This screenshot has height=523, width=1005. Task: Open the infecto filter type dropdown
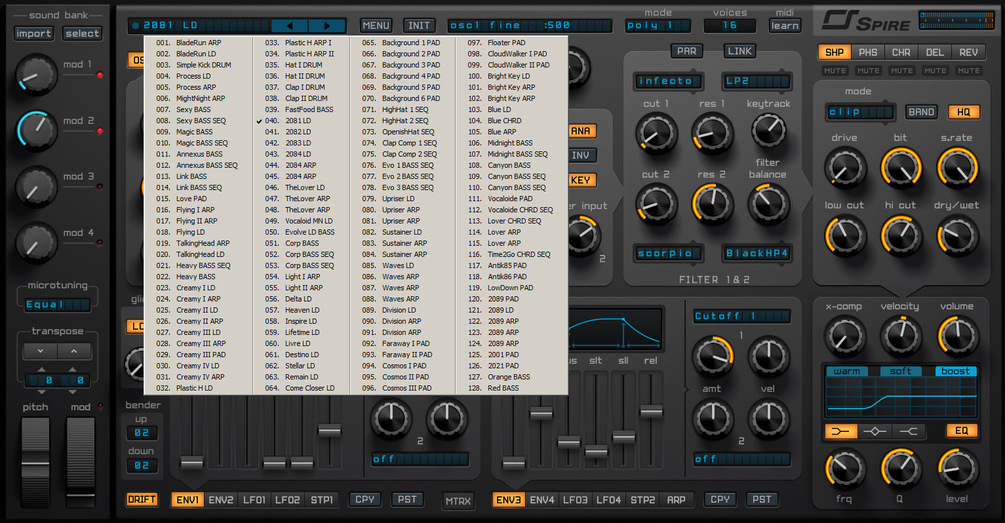click(667, 81)
